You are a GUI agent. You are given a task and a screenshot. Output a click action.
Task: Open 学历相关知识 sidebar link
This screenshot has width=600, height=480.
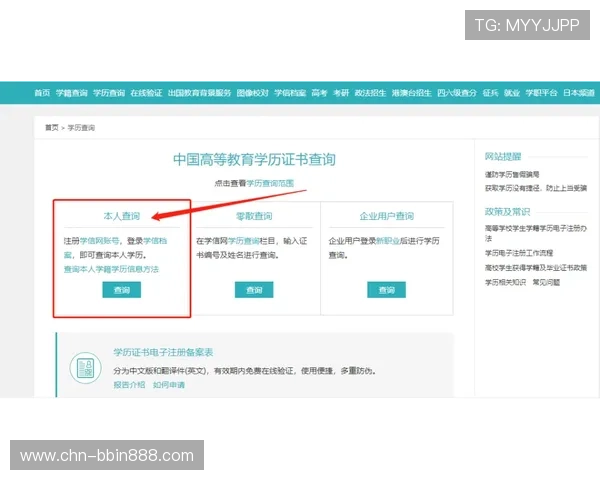[505, 282]
